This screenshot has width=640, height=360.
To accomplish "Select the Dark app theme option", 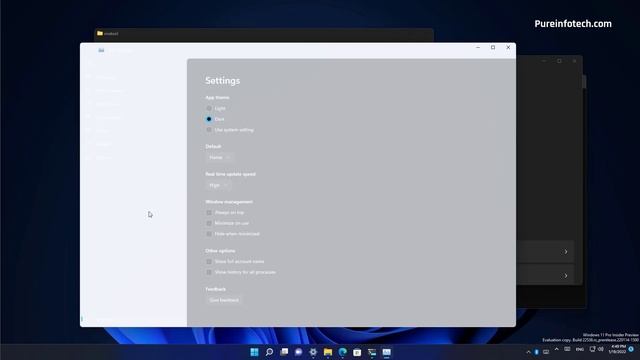I will (209, 119).
